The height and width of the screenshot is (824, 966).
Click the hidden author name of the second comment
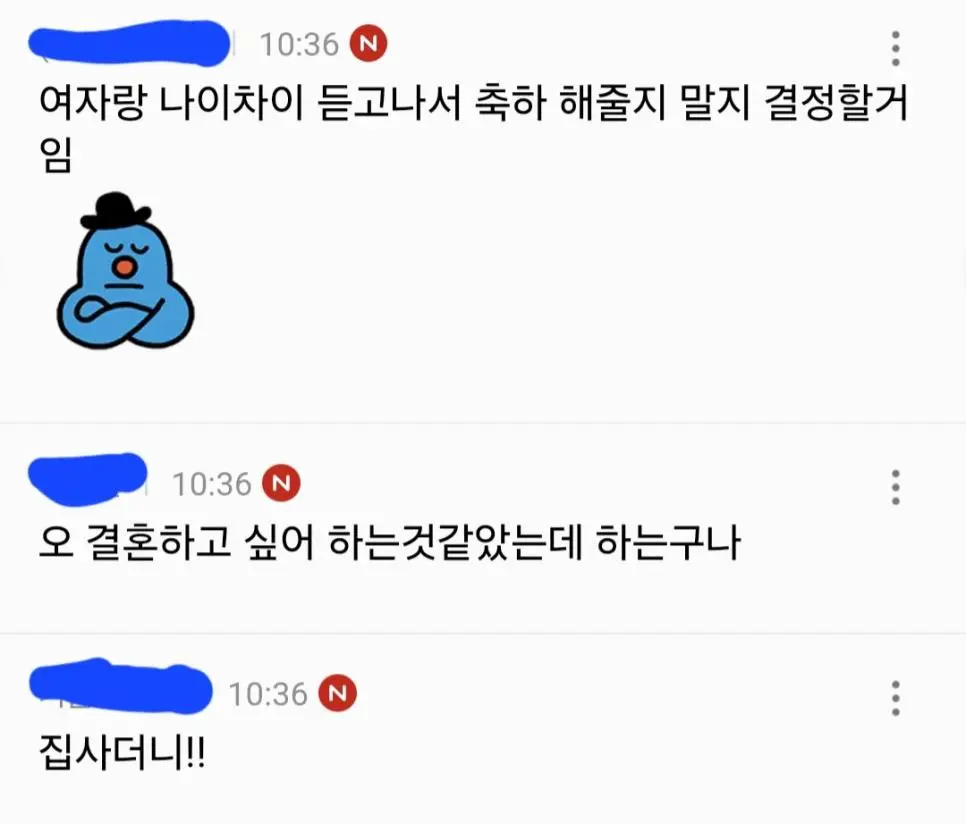pos(87,479)
